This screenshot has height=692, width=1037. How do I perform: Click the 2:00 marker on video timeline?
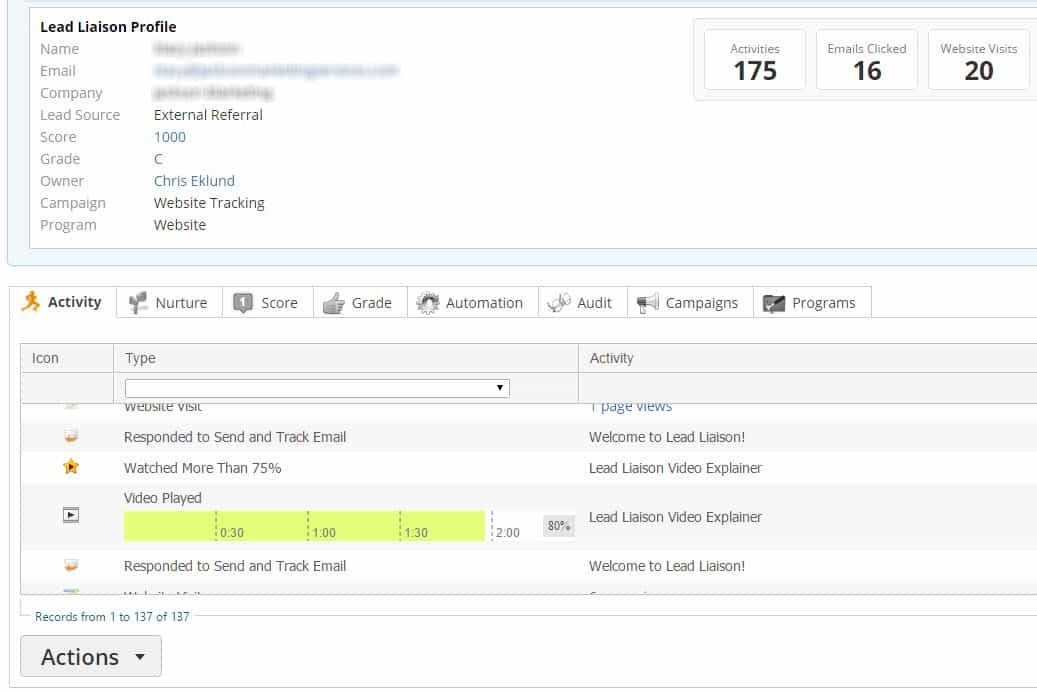(507, 533)
